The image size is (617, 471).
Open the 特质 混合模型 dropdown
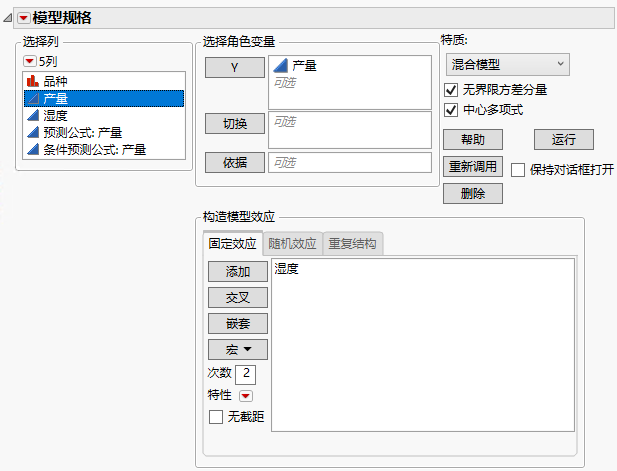click(x=505, y=64)
